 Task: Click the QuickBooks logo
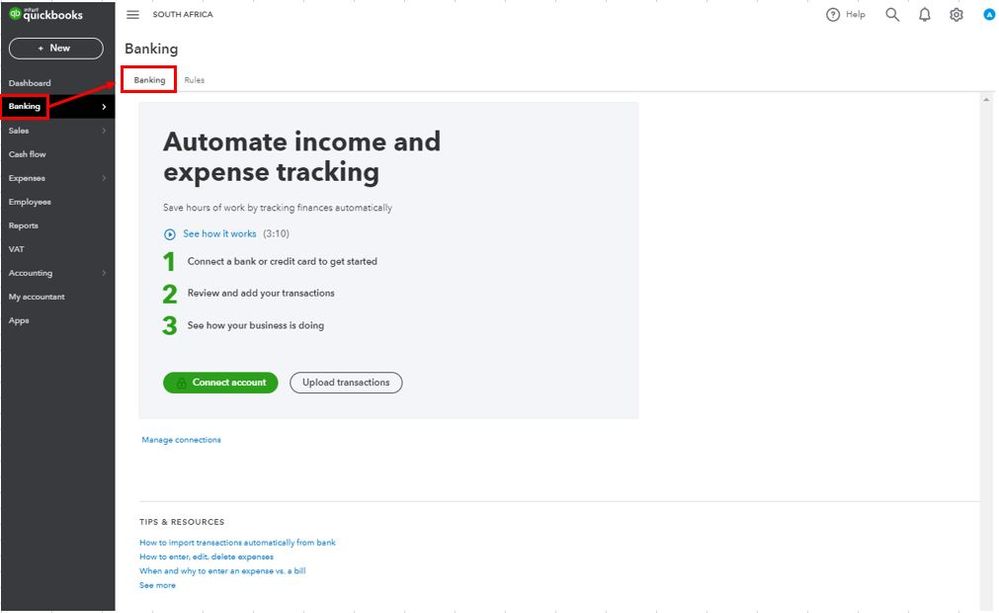coord(46,15)
